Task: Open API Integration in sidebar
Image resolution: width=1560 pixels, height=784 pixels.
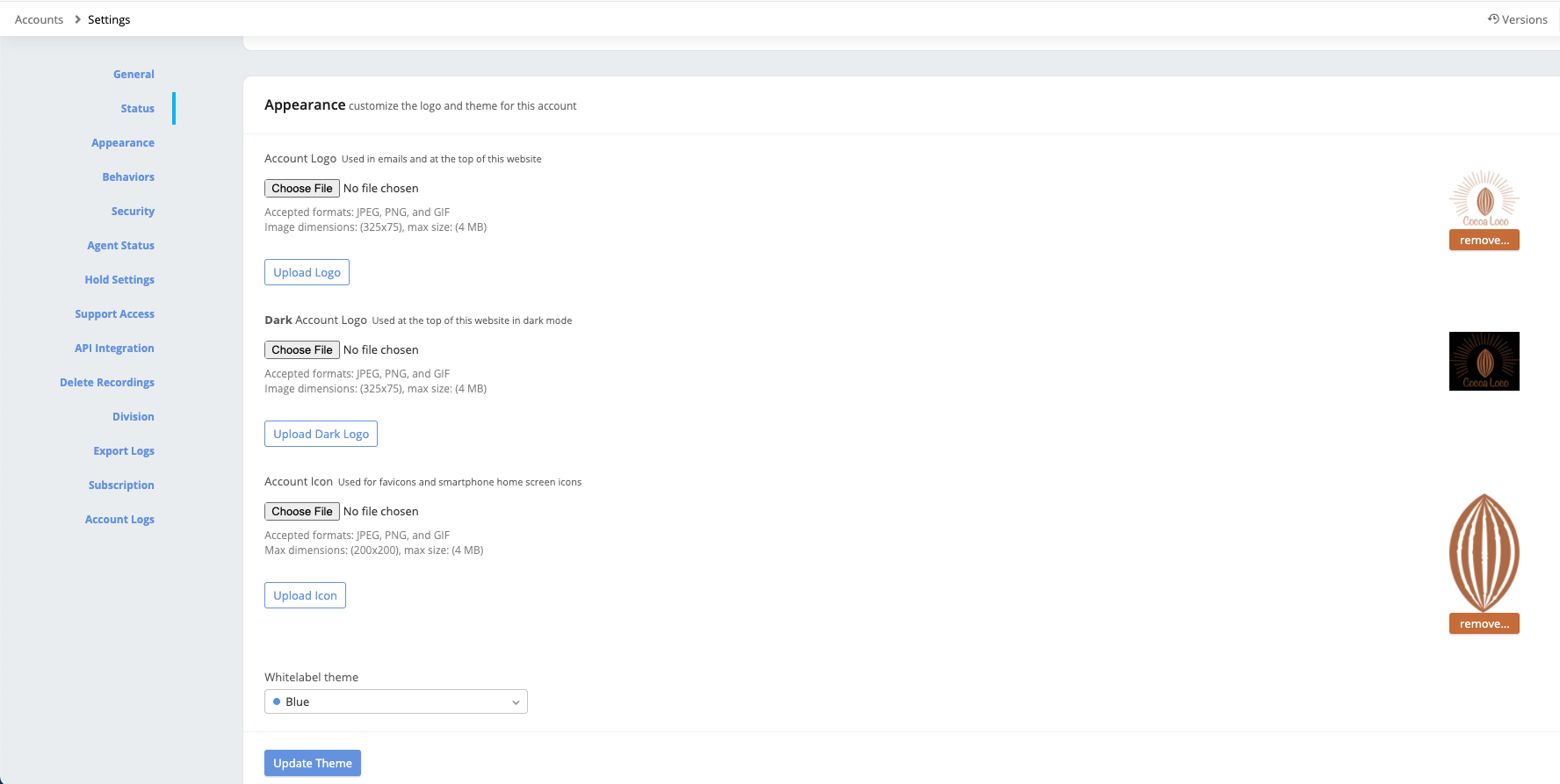Action: 114,349
